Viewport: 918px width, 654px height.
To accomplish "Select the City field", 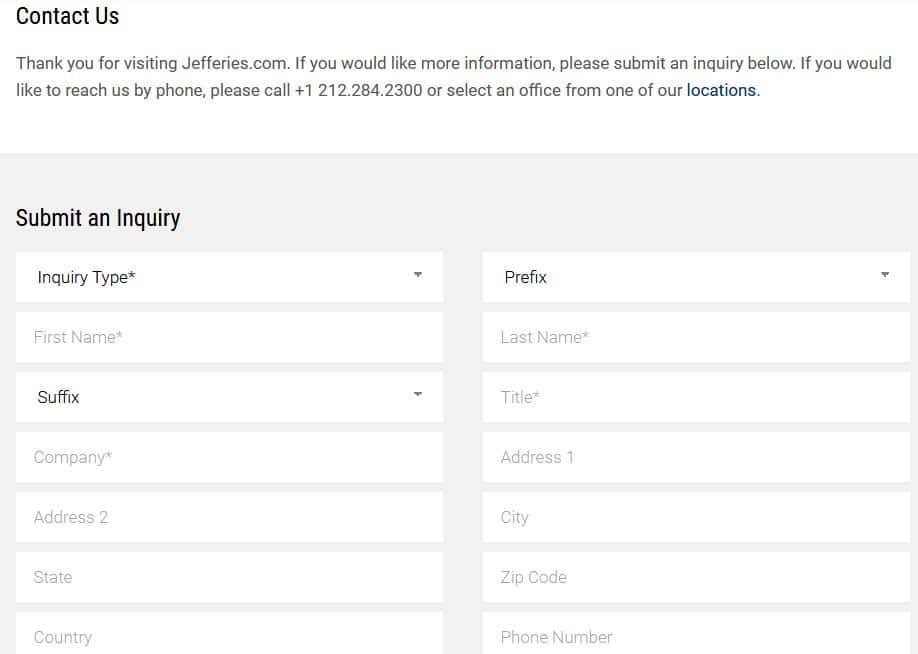I will 695,517.
